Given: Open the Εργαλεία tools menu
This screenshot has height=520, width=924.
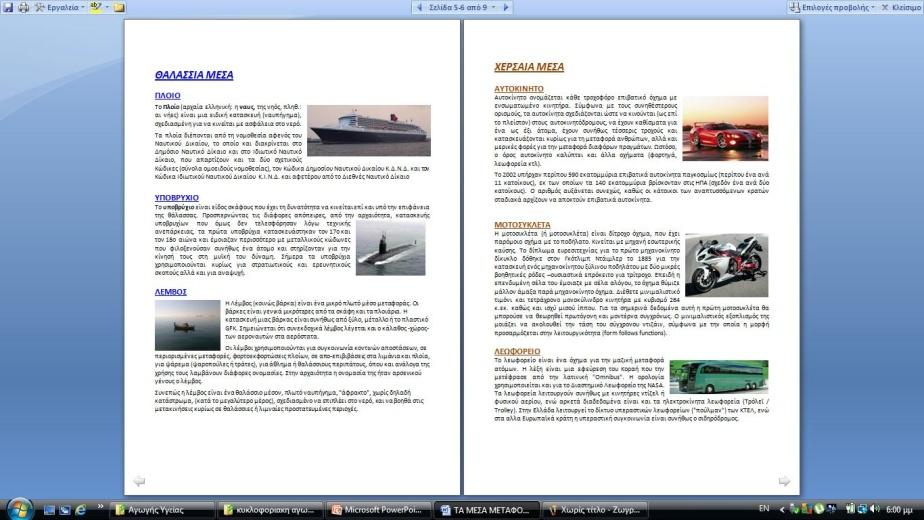Looking at the screenshot, I should [59, 7].
